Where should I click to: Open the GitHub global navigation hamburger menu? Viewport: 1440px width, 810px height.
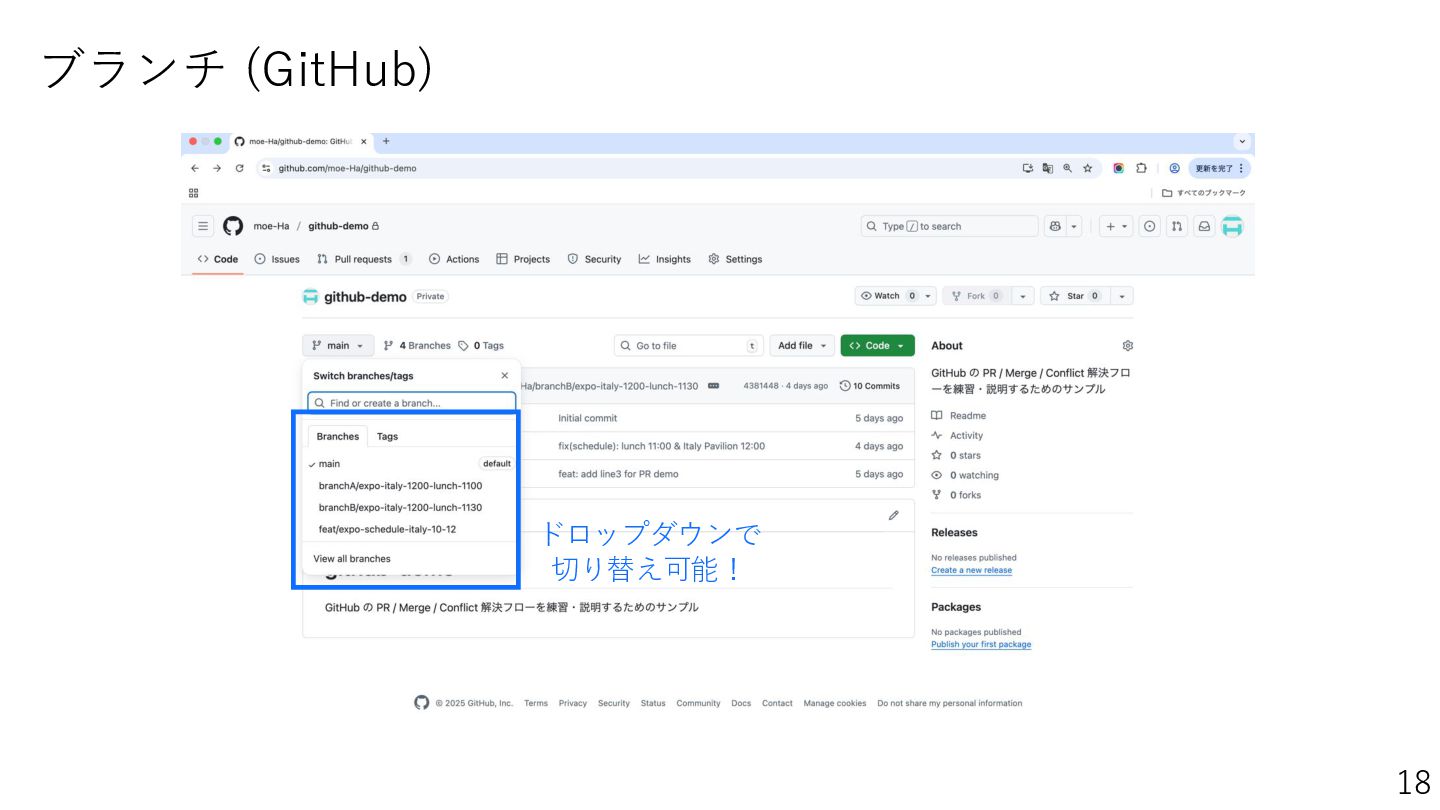(203, 226)
